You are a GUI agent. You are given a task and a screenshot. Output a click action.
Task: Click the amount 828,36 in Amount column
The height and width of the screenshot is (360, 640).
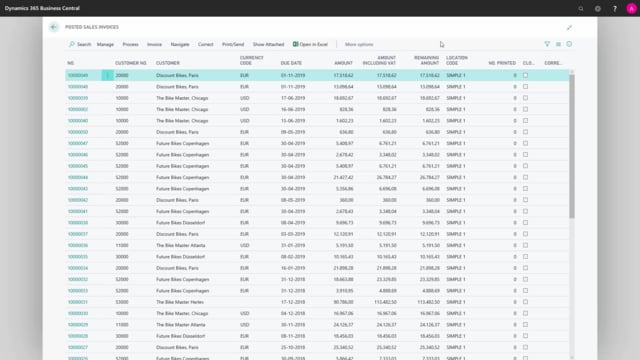(346, 109)
